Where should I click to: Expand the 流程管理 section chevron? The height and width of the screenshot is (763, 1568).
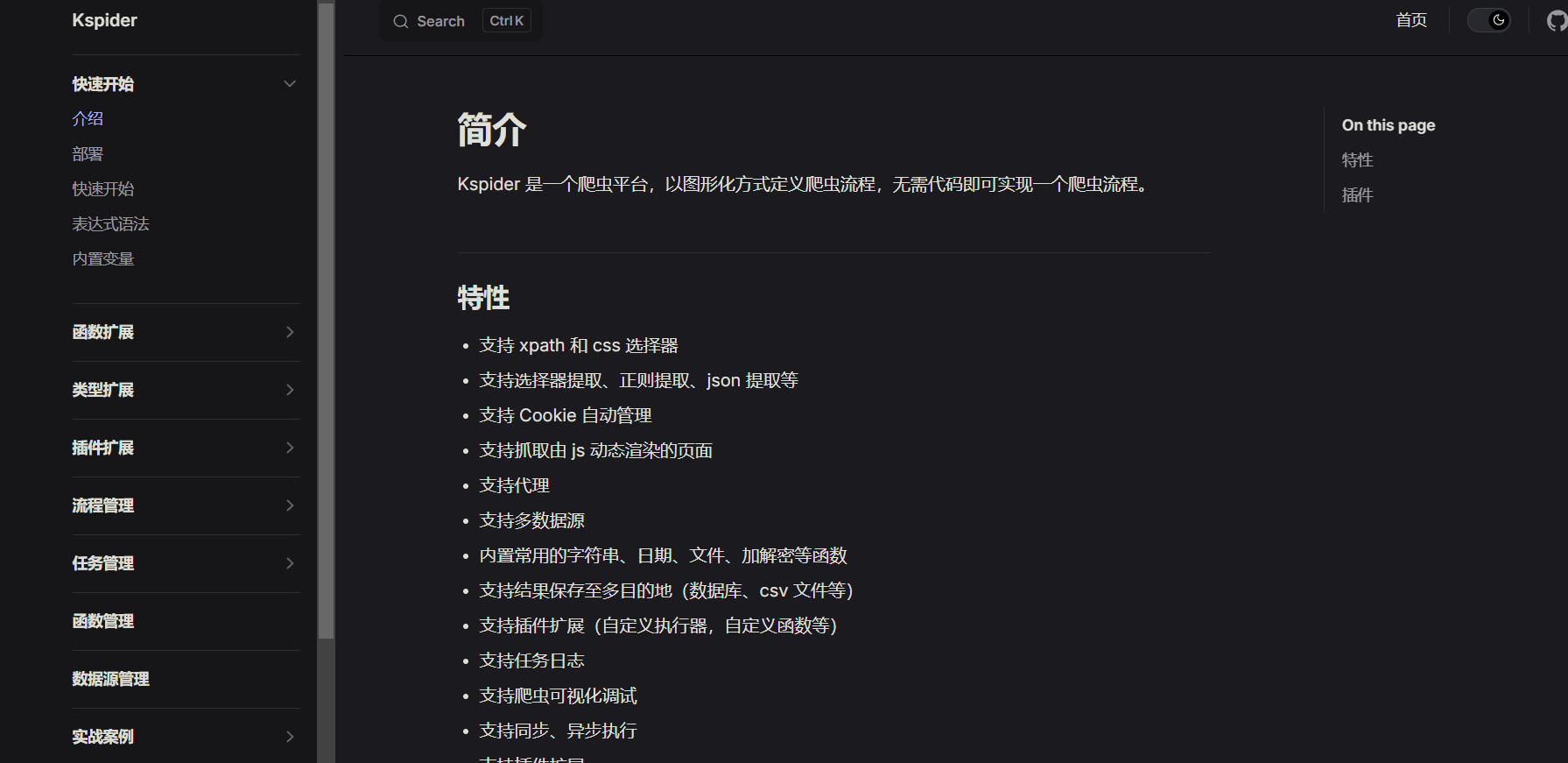point(290,505)
